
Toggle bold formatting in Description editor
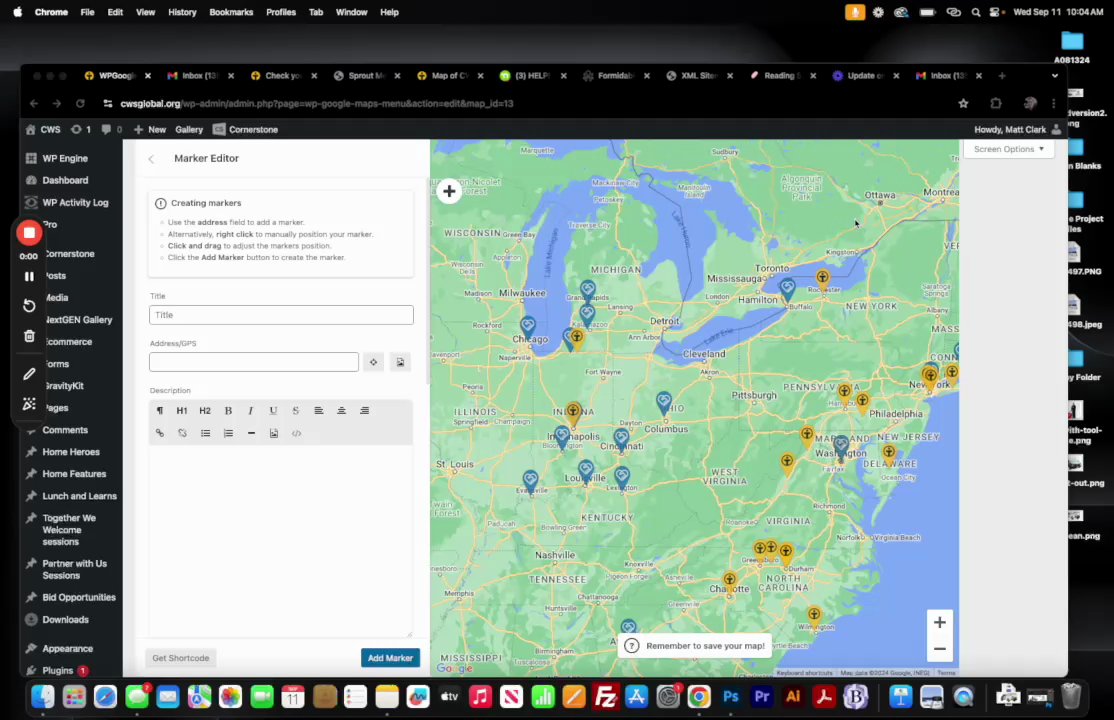point(228,411)
